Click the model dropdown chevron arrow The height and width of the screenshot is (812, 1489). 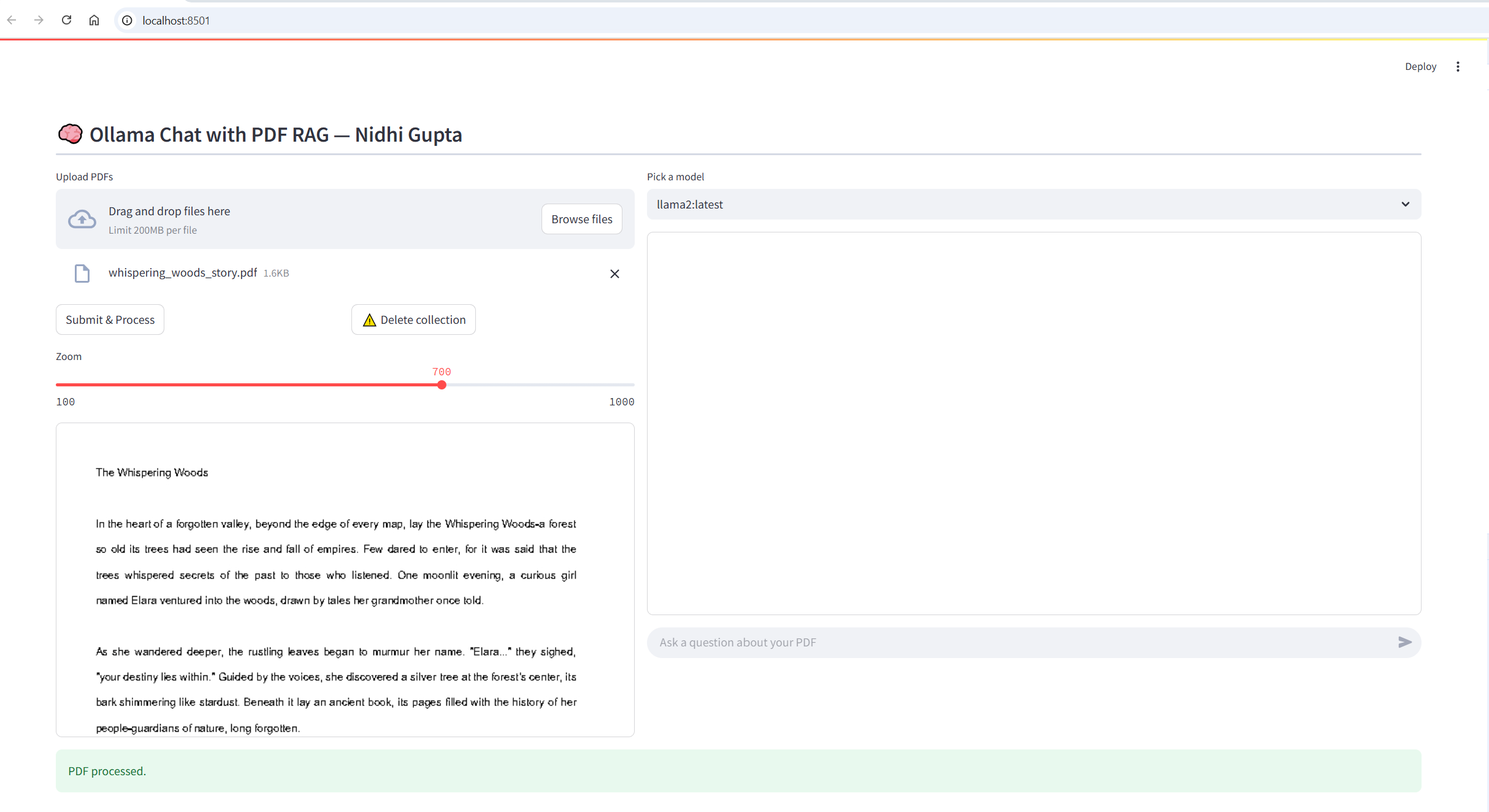1405,204
